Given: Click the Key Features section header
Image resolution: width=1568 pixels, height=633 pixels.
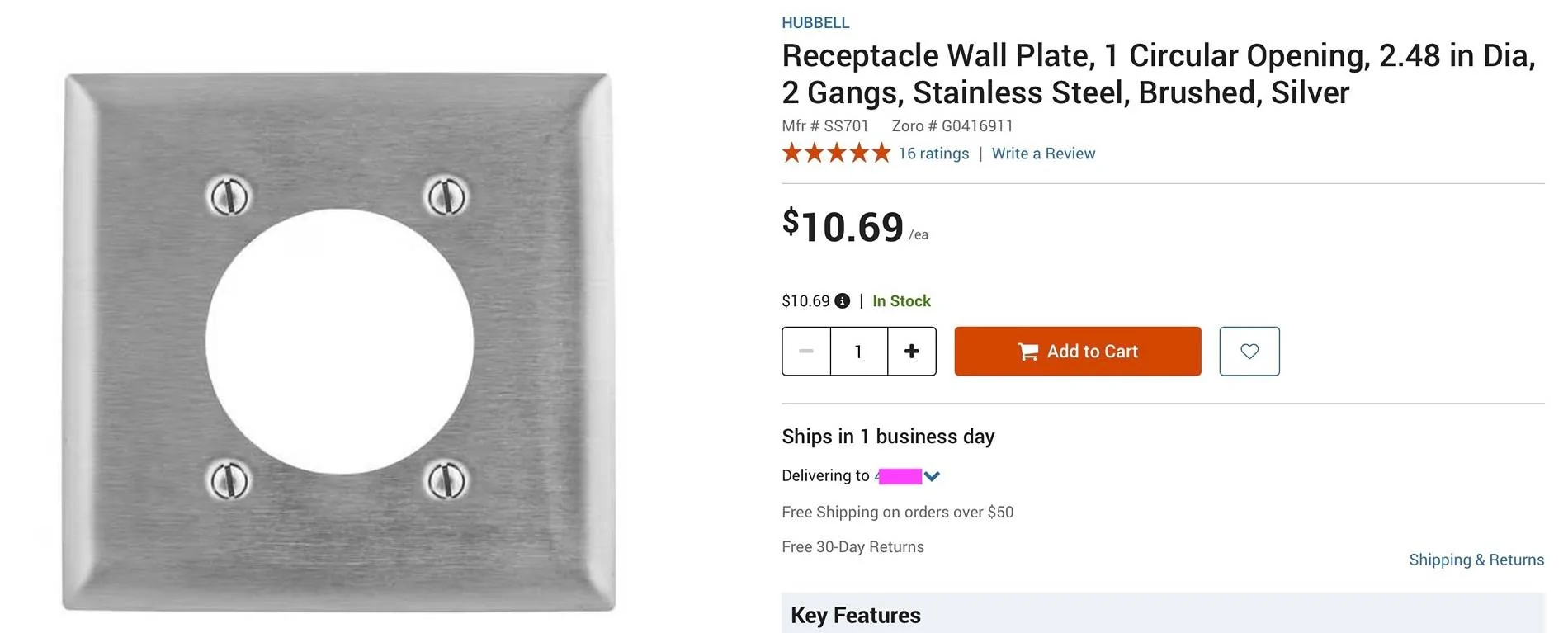Looking at the screenshot, I should 855,616.
